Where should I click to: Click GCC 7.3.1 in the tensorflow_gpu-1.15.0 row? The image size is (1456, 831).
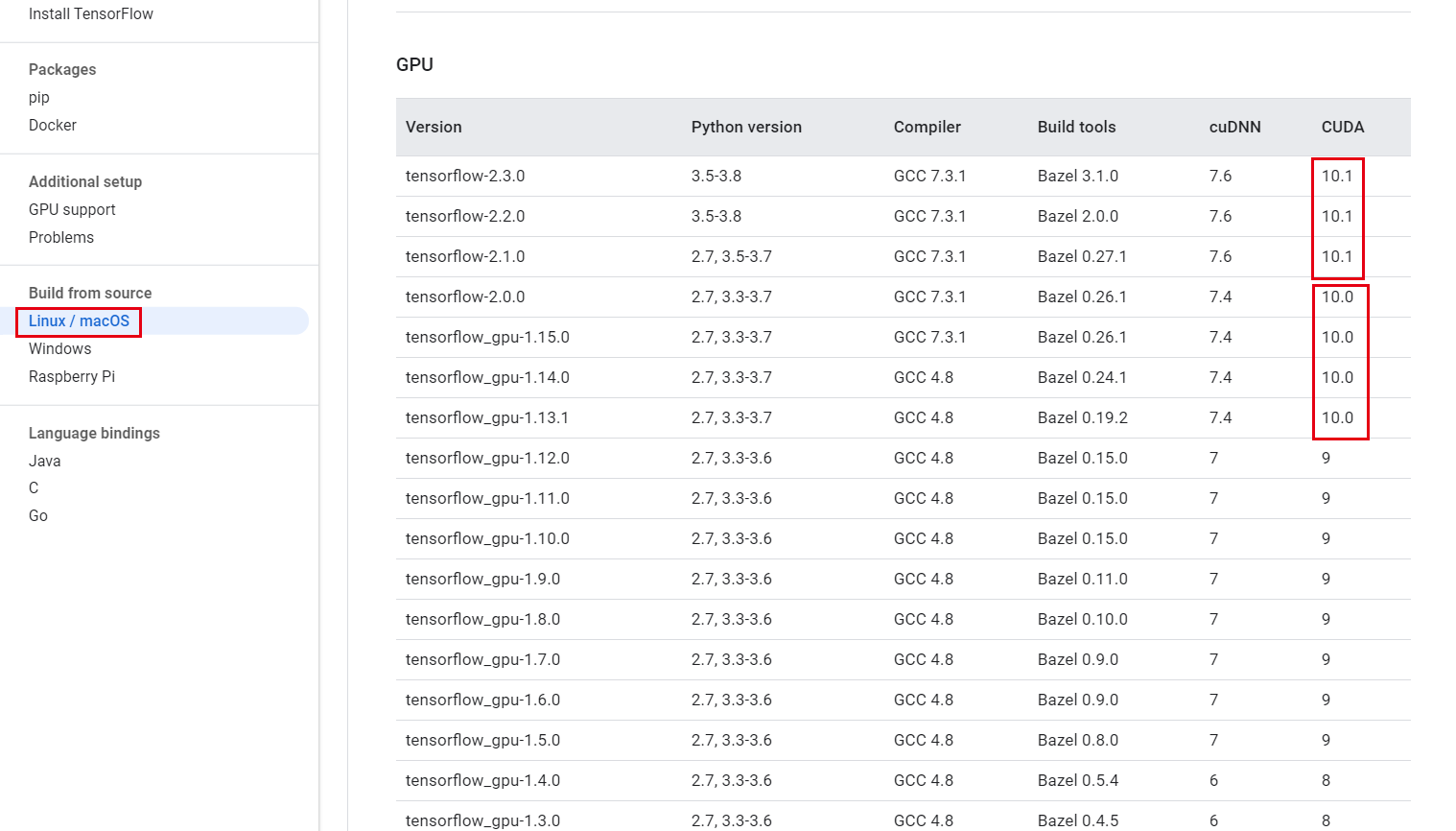point(930,338)
